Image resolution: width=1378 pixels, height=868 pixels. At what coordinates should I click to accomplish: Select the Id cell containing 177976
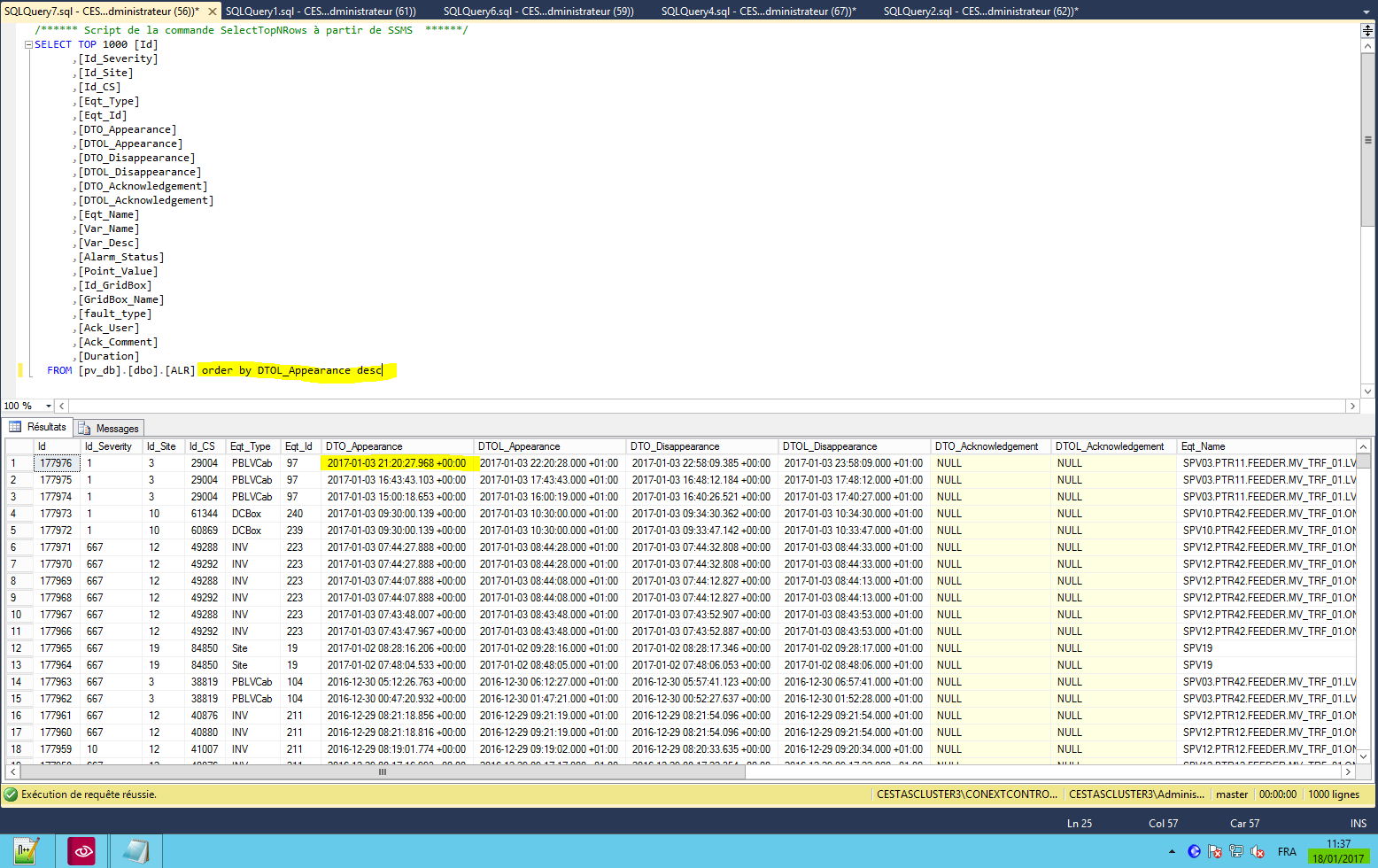[57, 463]
